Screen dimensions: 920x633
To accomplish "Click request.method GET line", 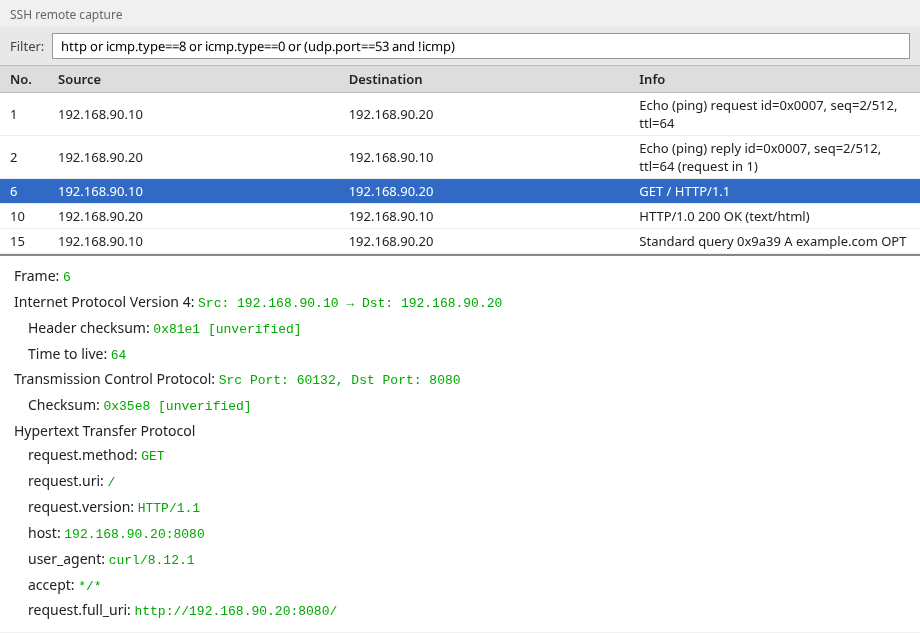I will tap(96, 455).
